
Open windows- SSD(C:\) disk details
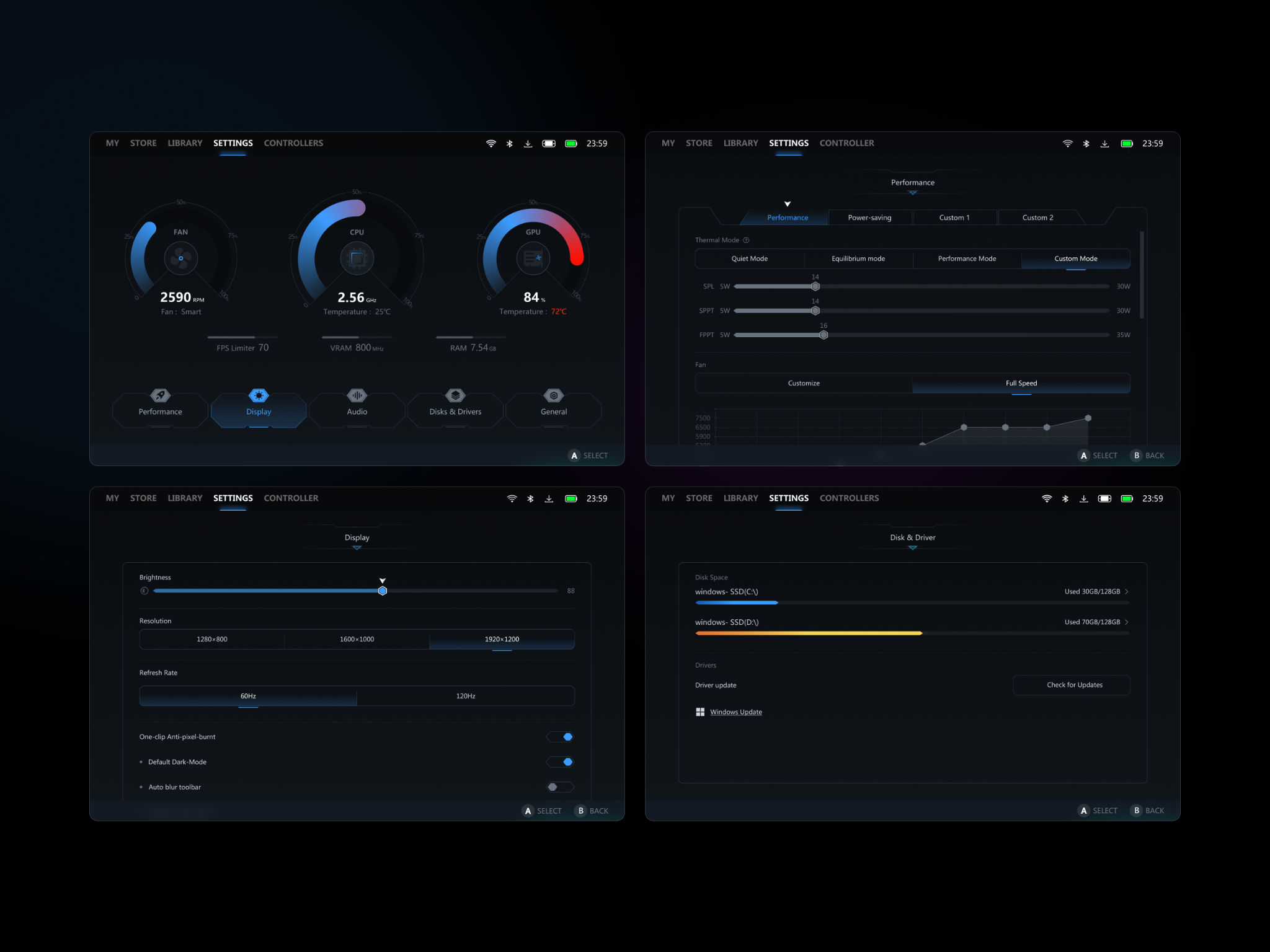[1127, 591]
